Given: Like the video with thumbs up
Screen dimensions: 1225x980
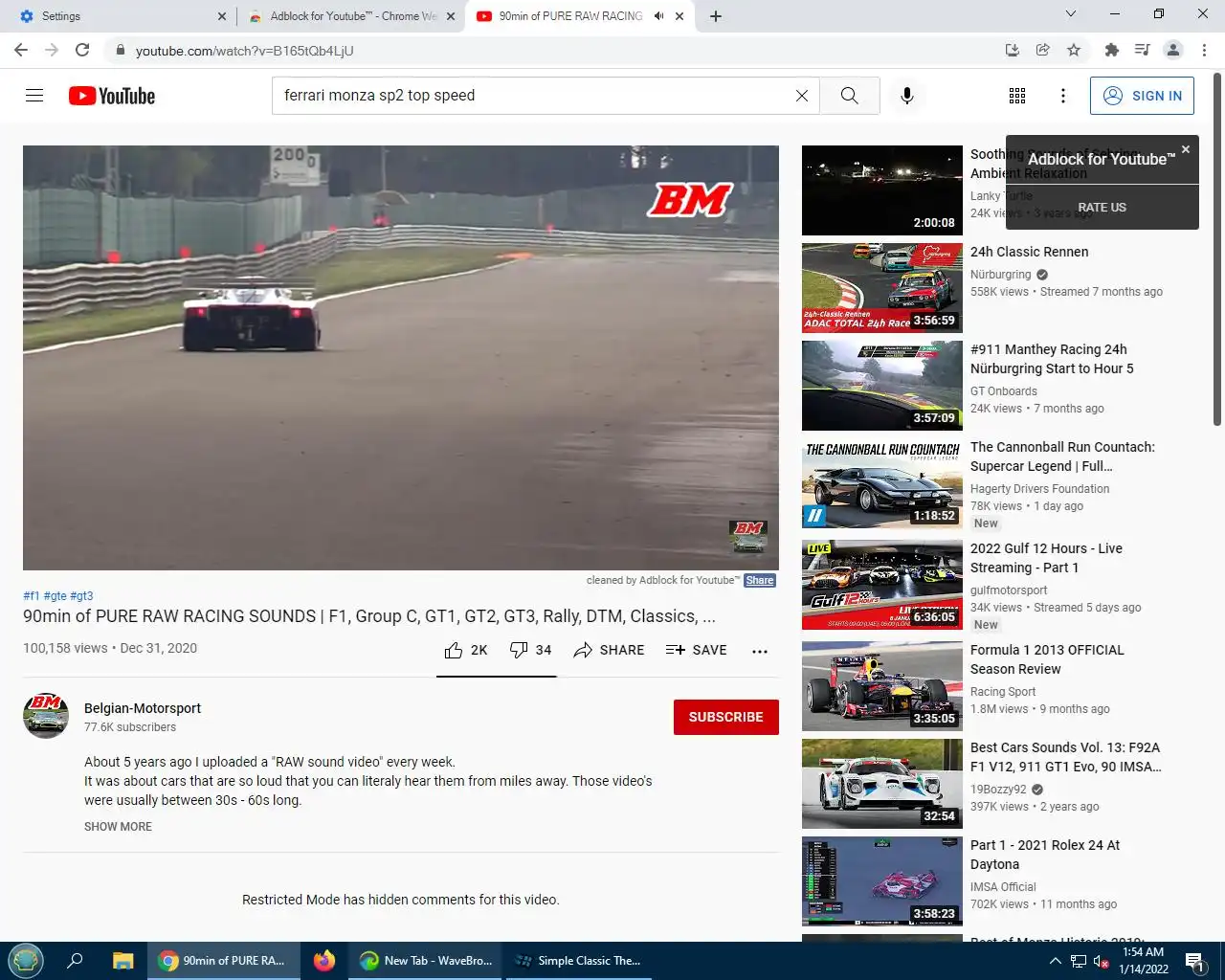Looking at the screenshot, I should [466, 650].
